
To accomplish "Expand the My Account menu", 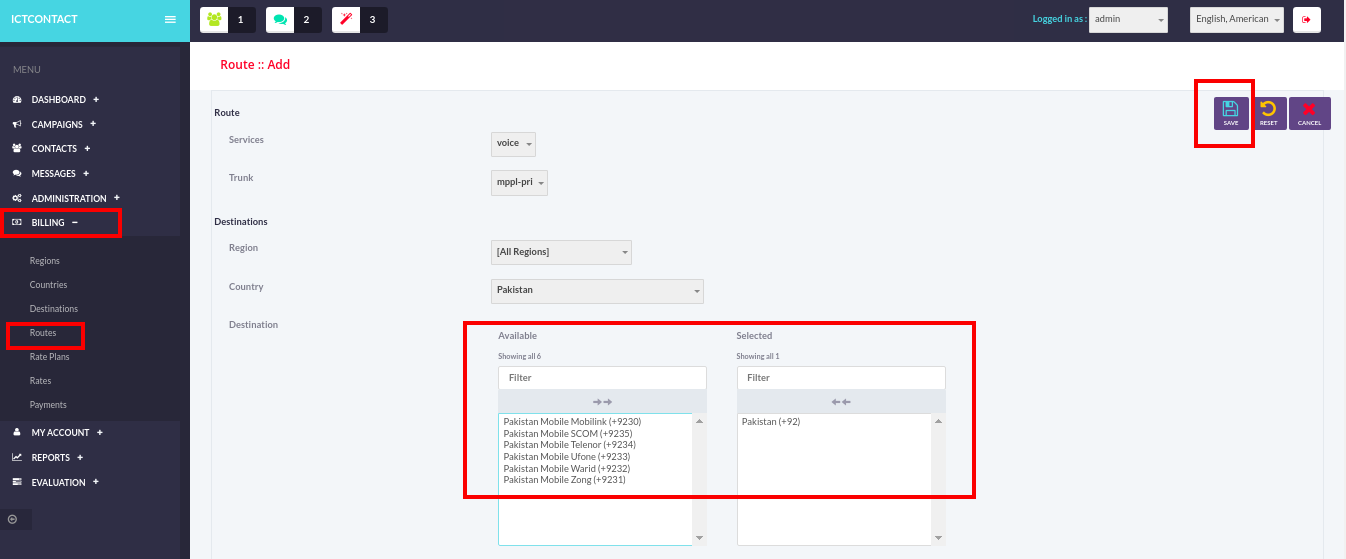I will pyautogui.click(x=100, y=432).
